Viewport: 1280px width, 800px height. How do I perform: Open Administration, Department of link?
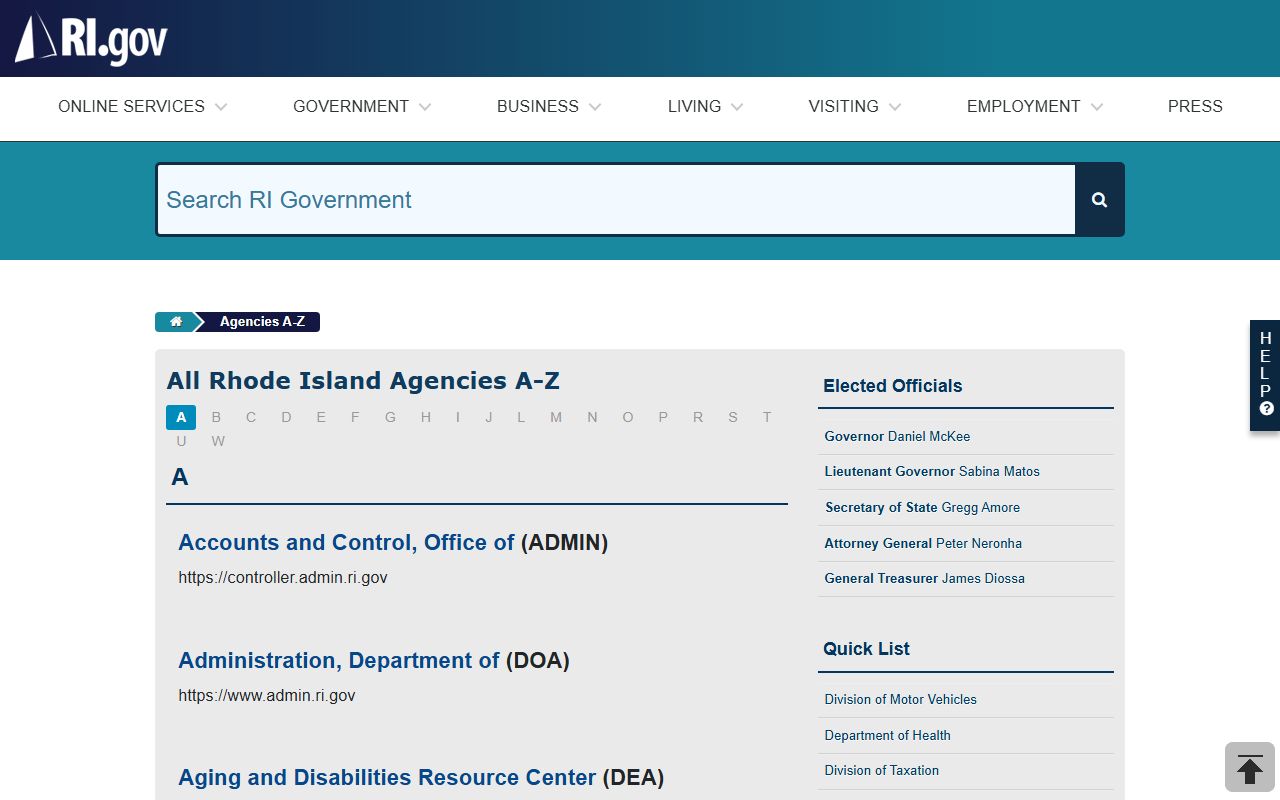(x=339, y=661)
